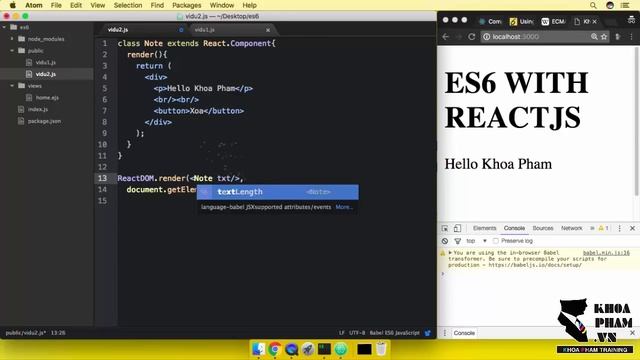Collapse the es6 project root folder

click(4, 27)
